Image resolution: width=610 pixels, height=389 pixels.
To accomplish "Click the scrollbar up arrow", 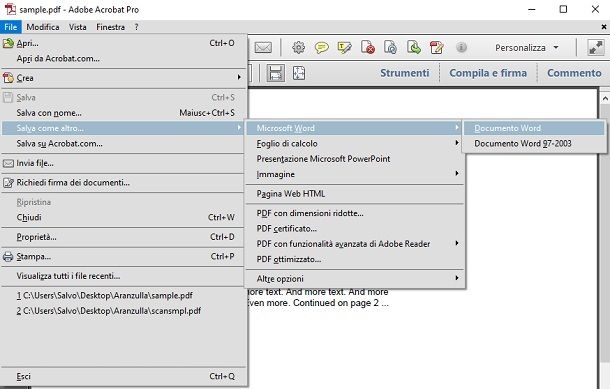I will point(605,98).
